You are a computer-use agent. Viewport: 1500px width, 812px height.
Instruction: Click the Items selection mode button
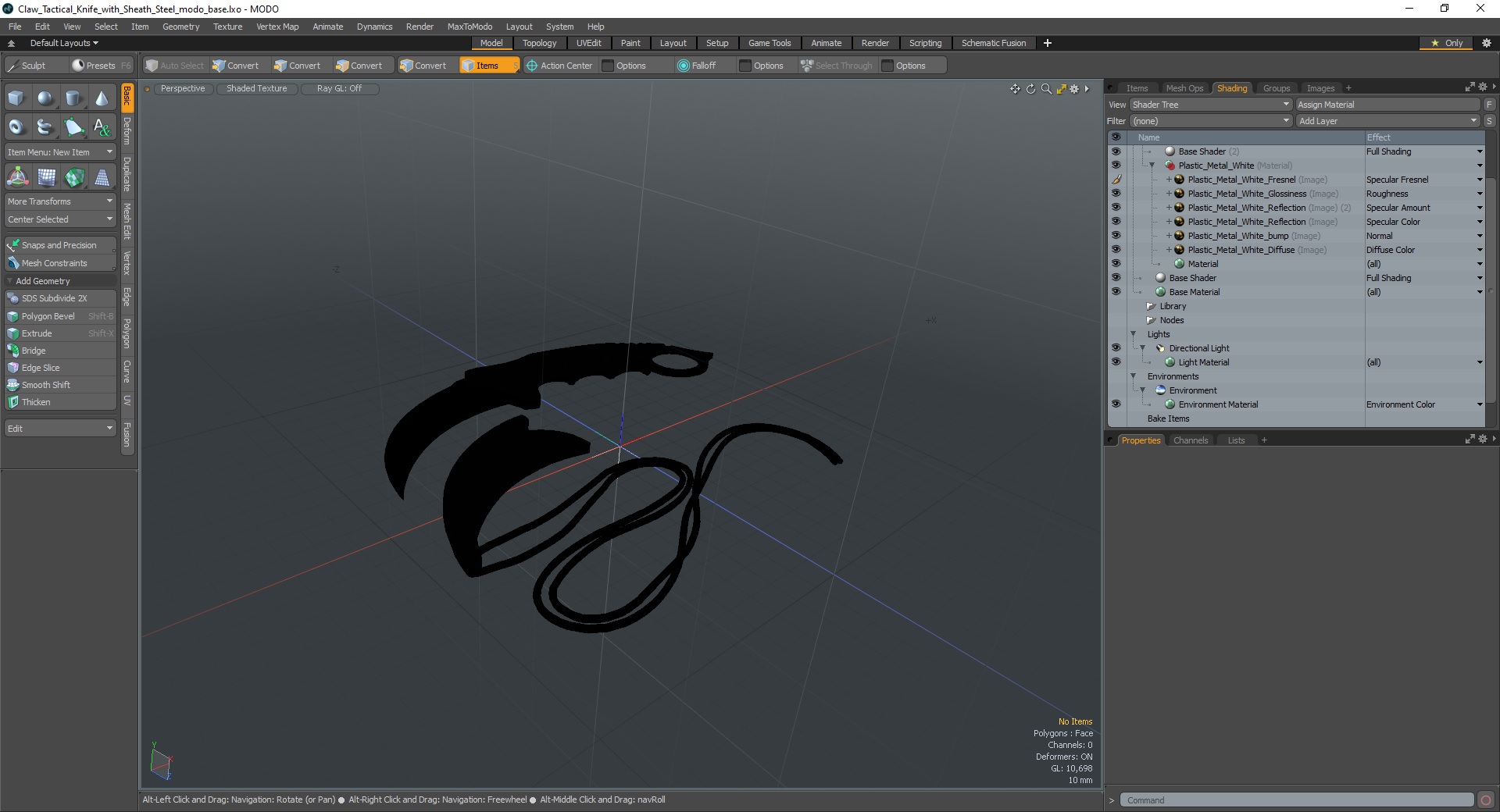click(x=489, y=66)
